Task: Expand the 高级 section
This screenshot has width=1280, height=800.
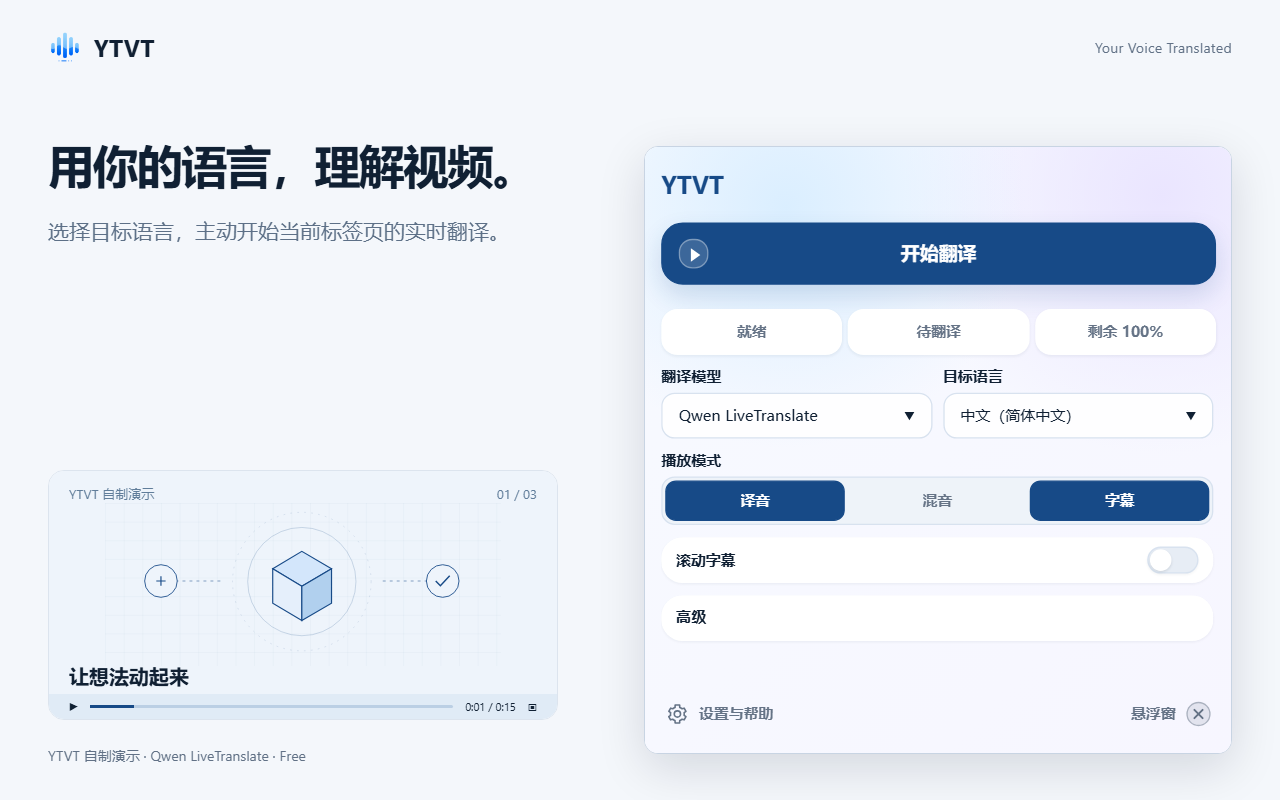Action: coord(937,618)
